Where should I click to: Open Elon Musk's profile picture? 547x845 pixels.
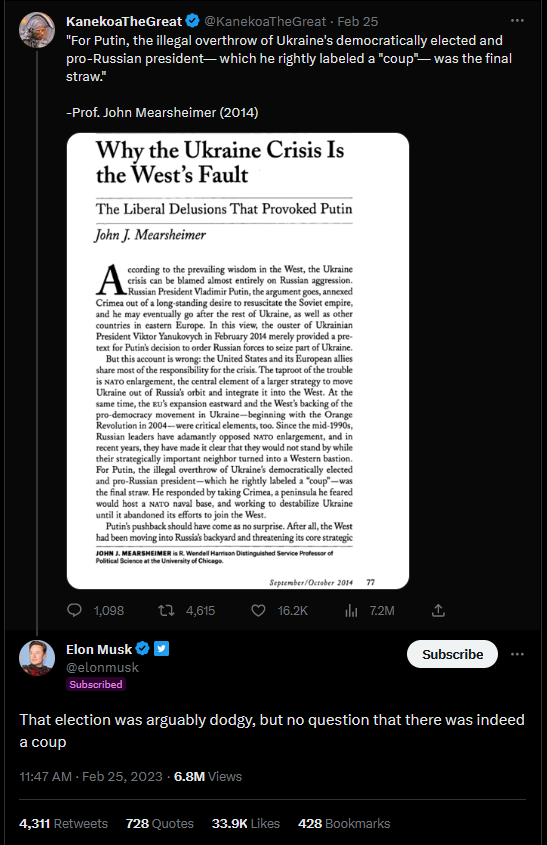[37, 657]
